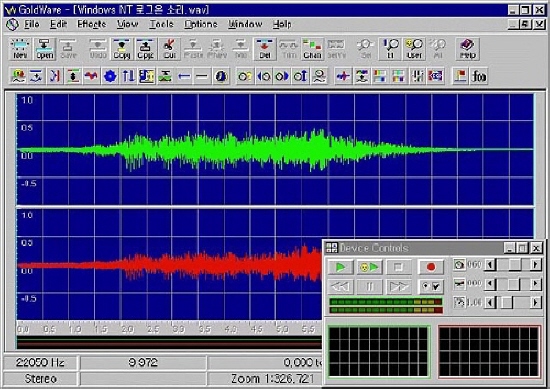Image resolution: width=550 pixels, height=389 pixels.
Task: Open the Tools menu
Action: click(x=161, y=24)
